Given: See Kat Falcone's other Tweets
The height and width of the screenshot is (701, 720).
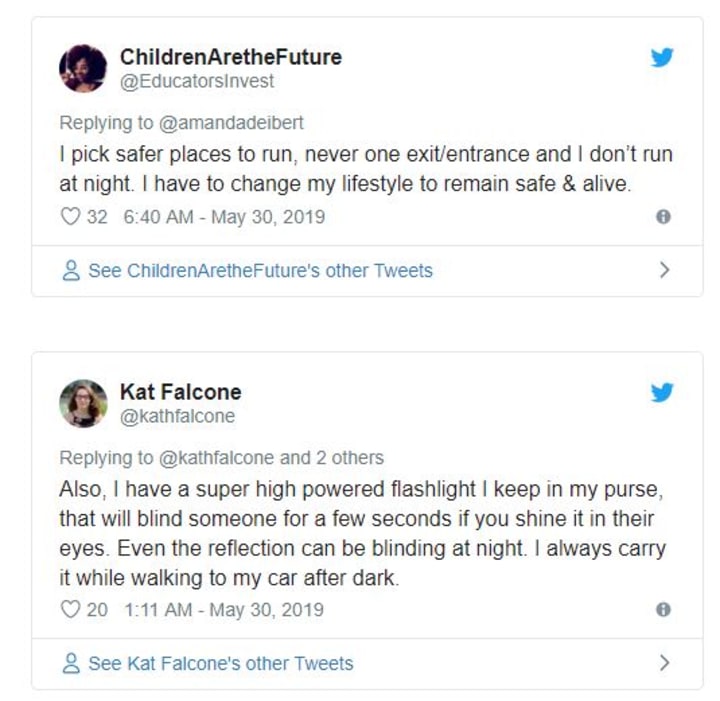Looking at the screenshot, I should (x=220, y=663).
